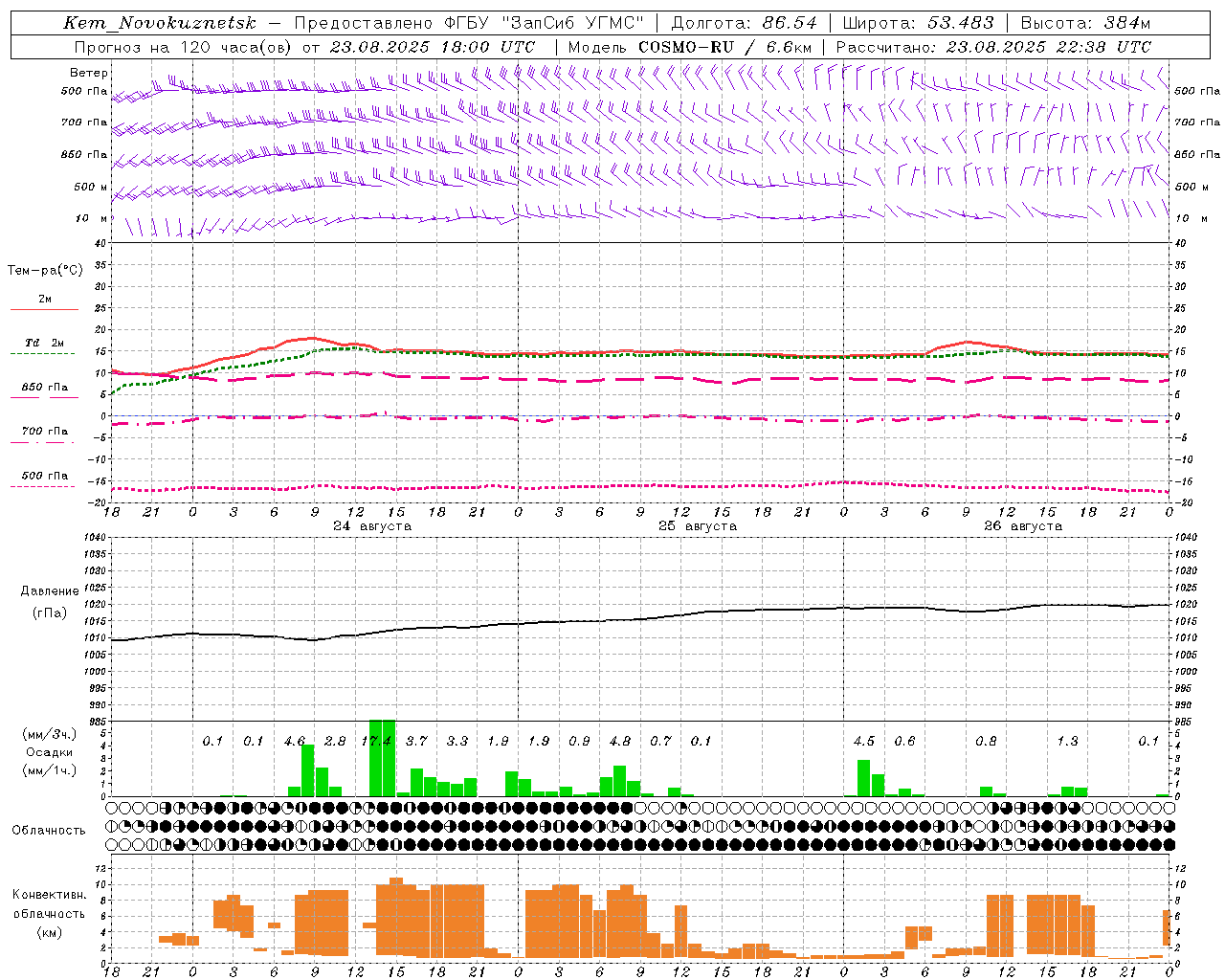Click the 2.8 precipitation value
Screen dimensions: 1225x980
[335, 741]
